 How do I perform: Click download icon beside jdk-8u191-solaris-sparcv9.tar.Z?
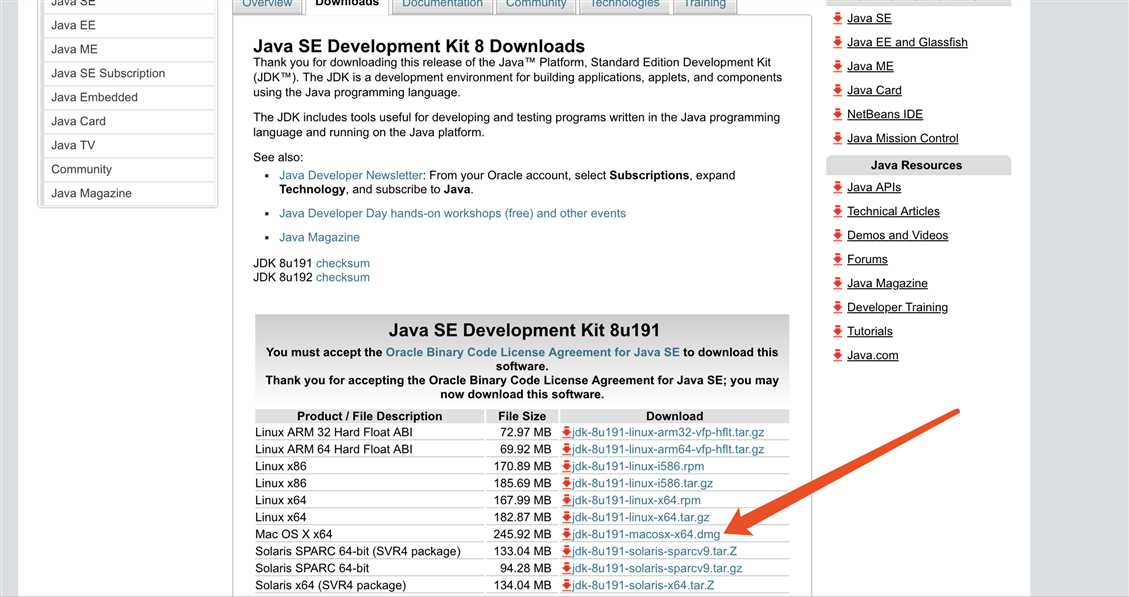pos(567,551)
